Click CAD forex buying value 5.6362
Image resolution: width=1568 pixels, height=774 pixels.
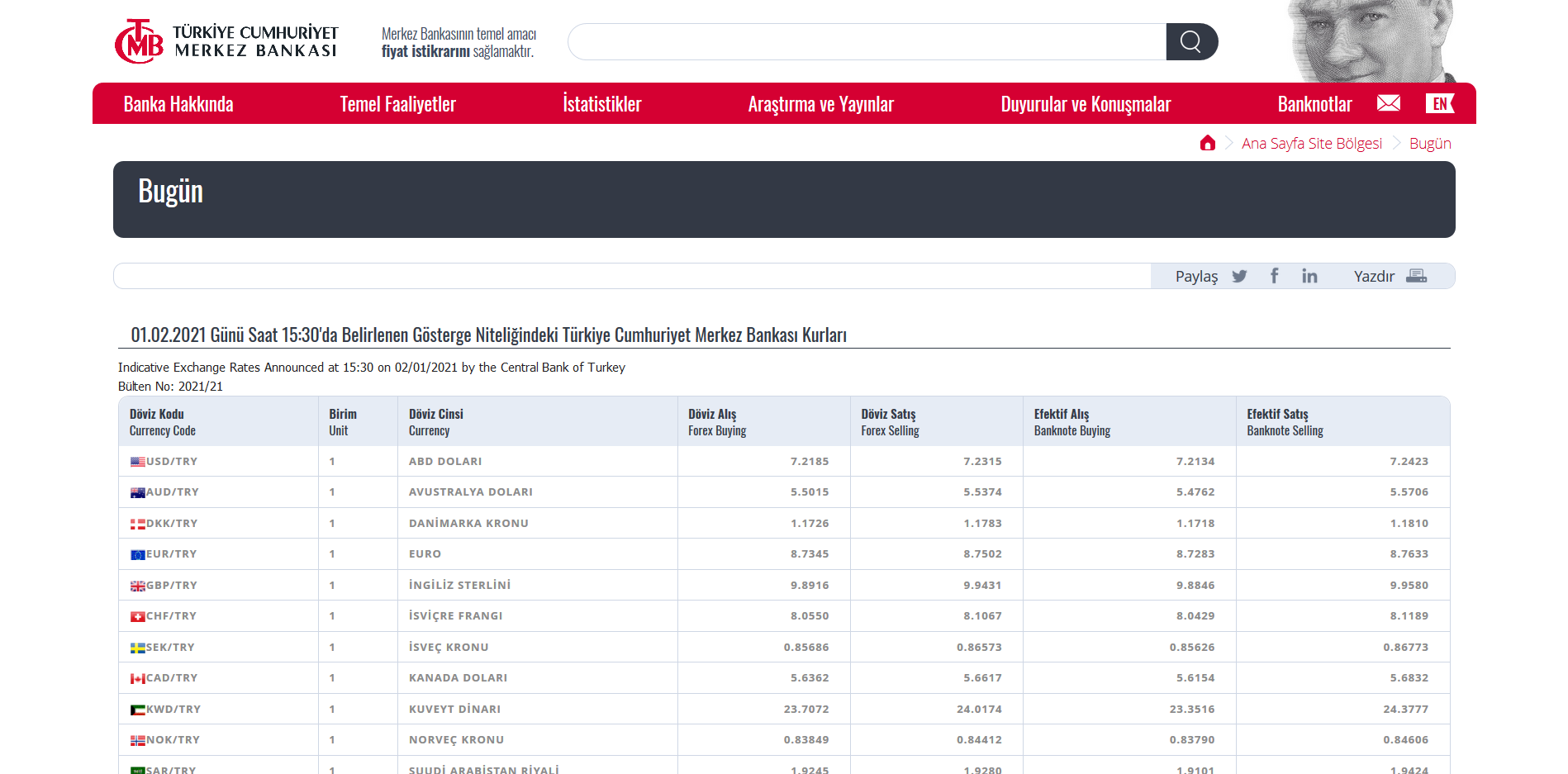click(810, 678)
